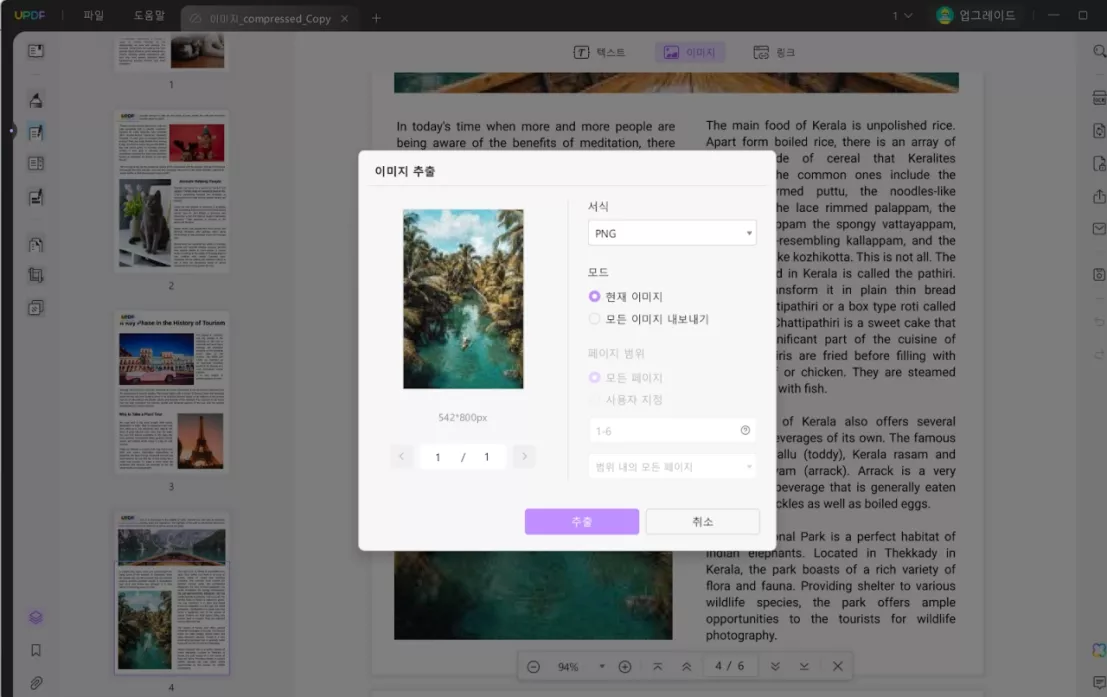Select 모든 페이지 radio option

(594, 378)
